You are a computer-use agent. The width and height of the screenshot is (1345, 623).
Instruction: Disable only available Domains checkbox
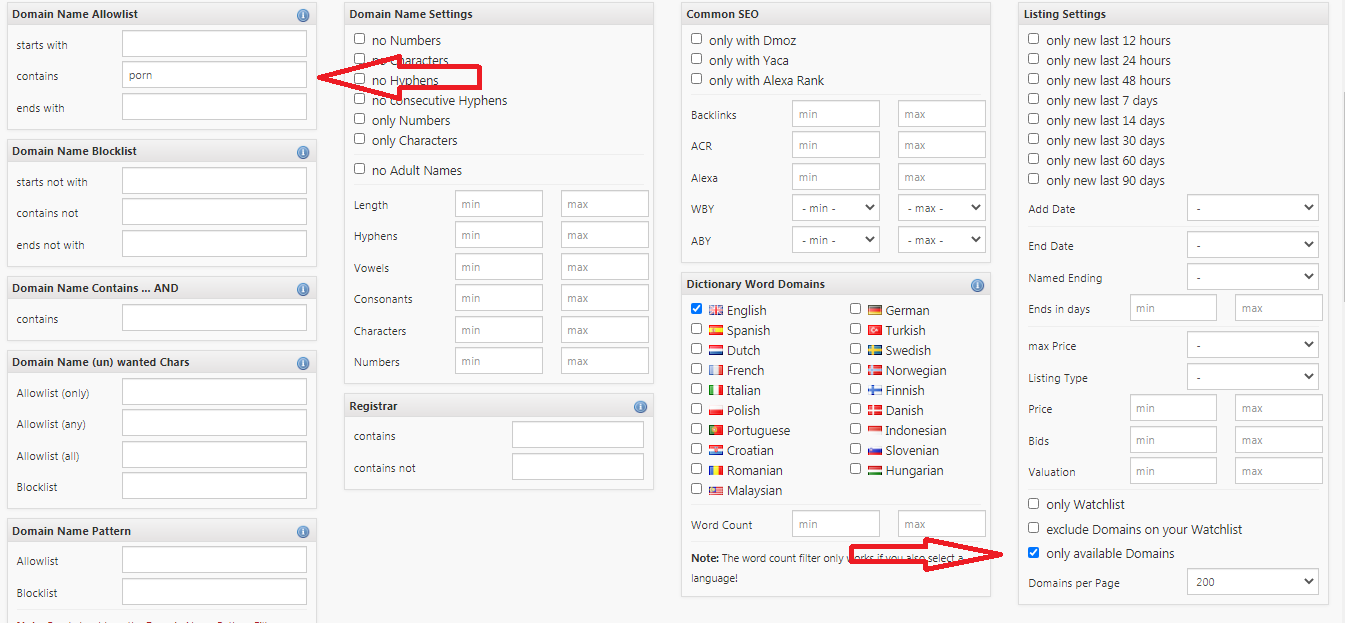pos(1034,552)
